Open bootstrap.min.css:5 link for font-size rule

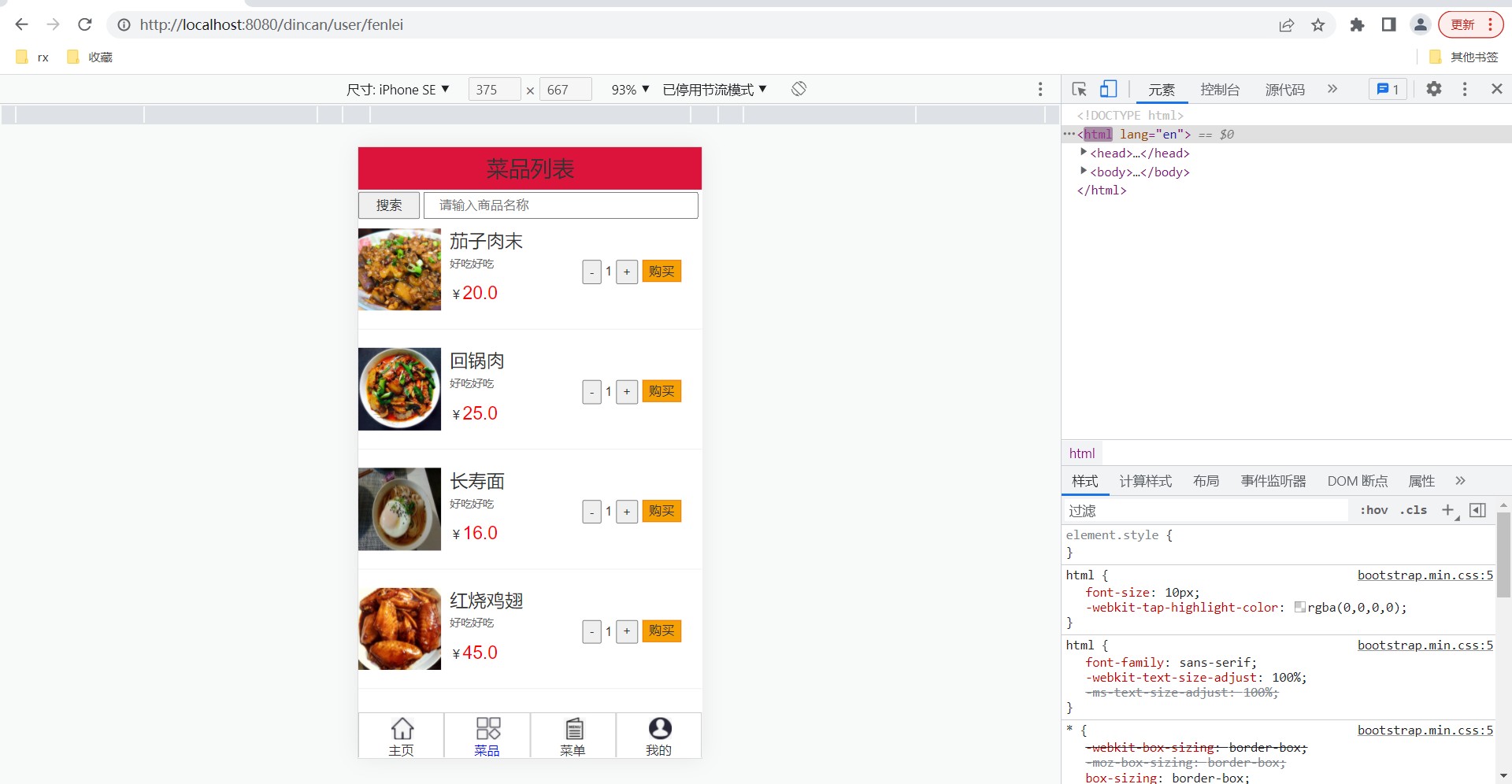[x=1425, y=575]
